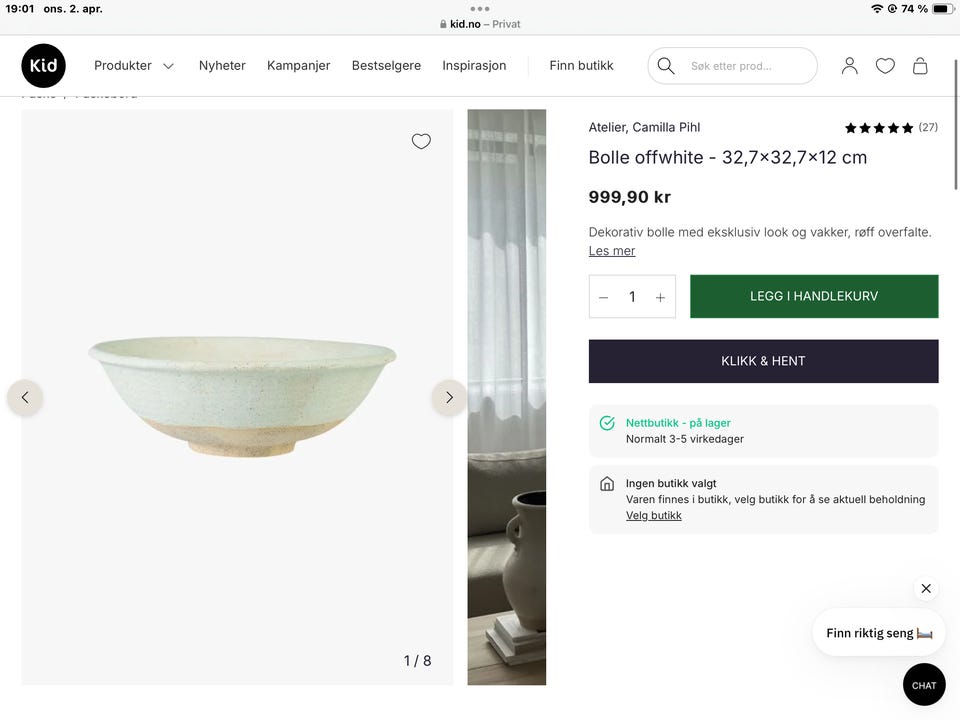Click the 'Legg i handlekurv' button
This screenshot has width=960, height=720.
(814, 296)
